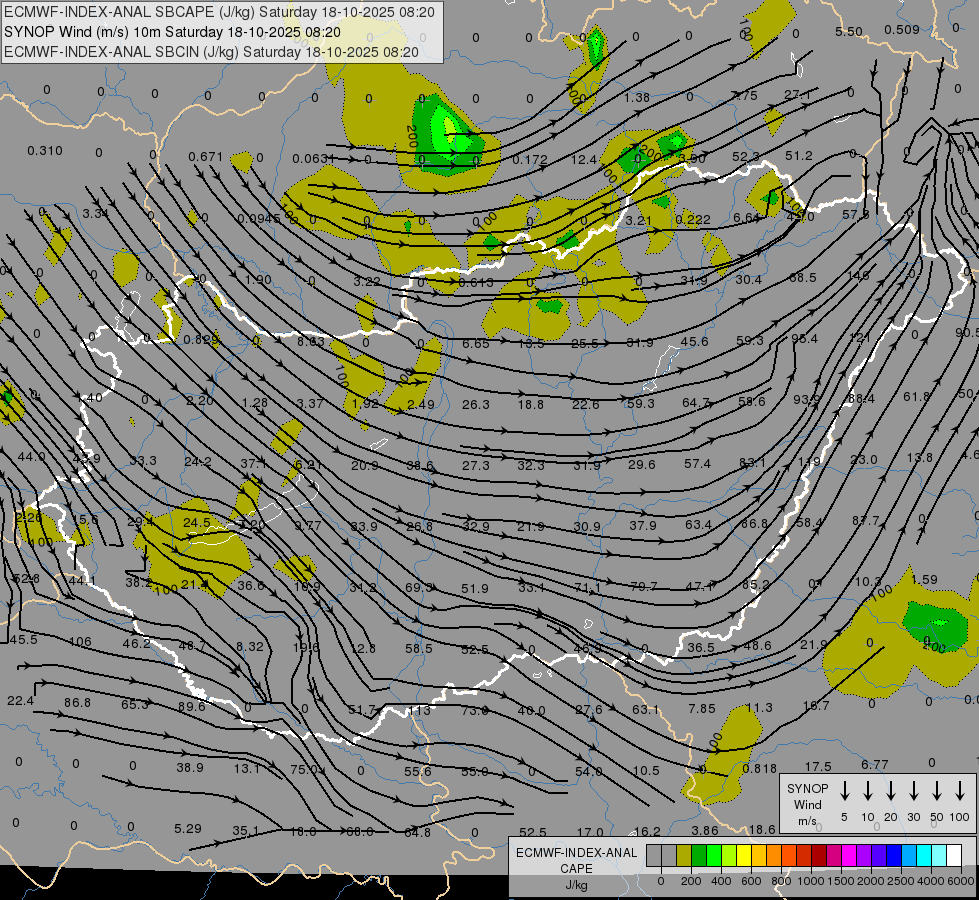Click the map value 12.4
The width and height of the screenshot is (979, 900).
click(x=584, y=160)
